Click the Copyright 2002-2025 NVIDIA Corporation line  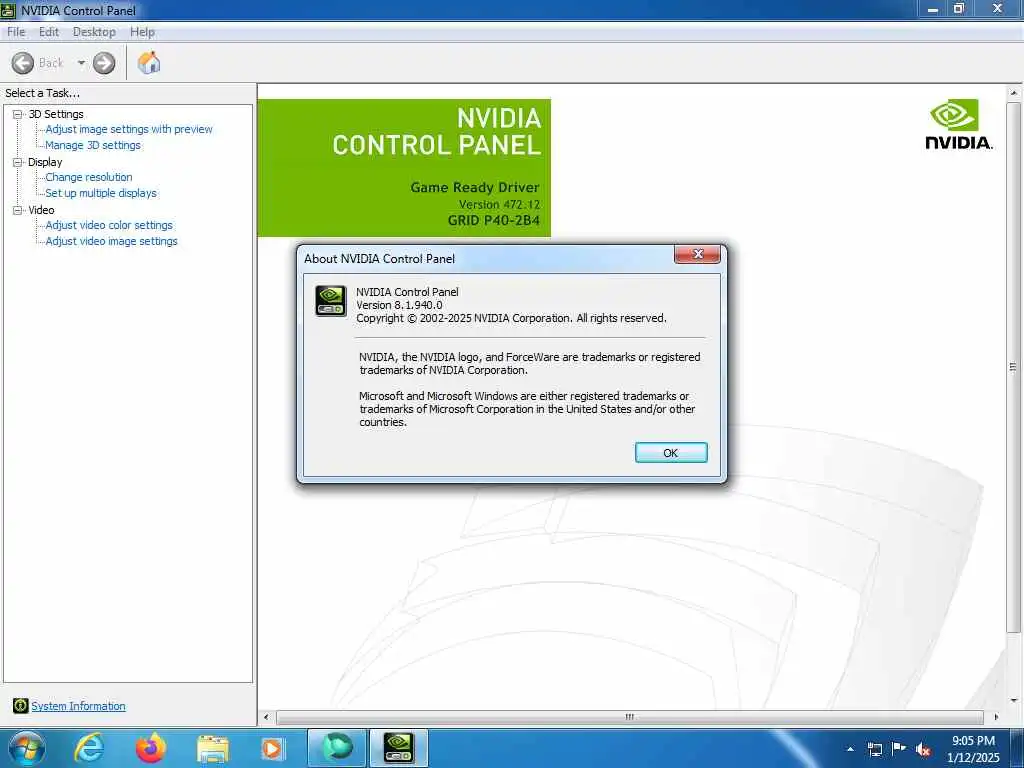(511, 318)
